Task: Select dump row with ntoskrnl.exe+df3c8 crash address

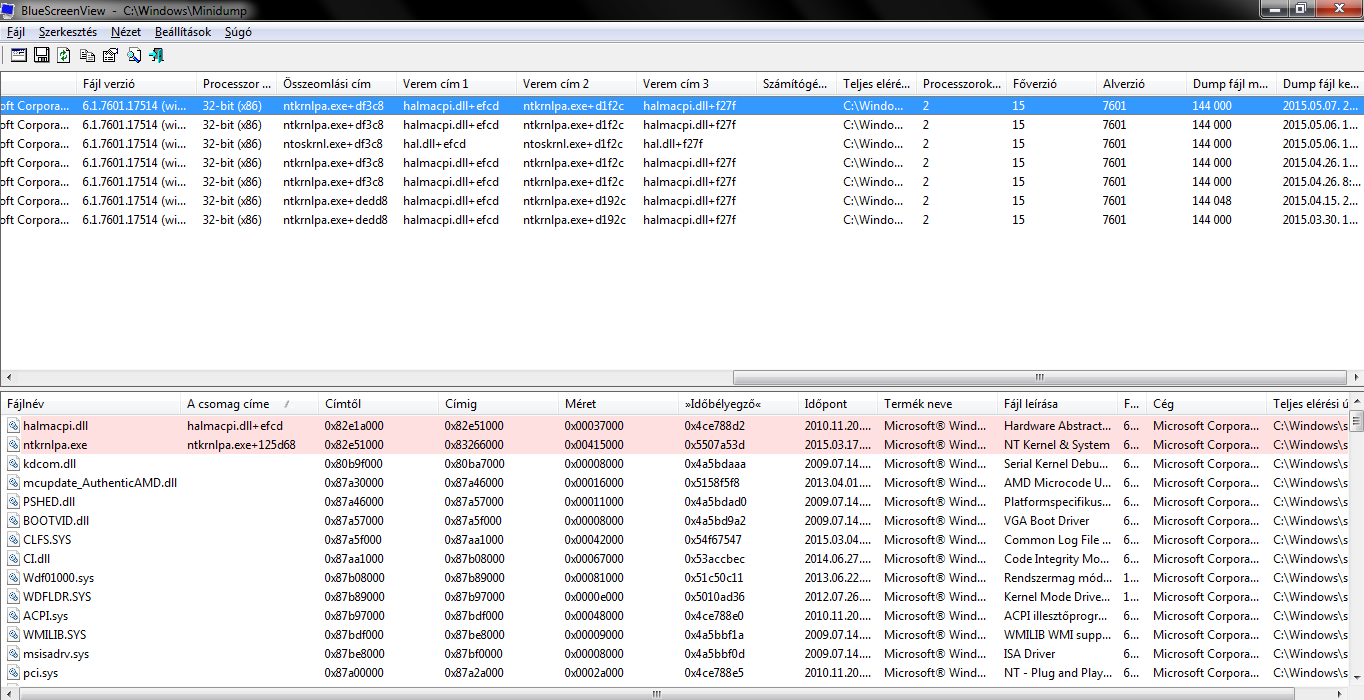Action: (682, 144)
